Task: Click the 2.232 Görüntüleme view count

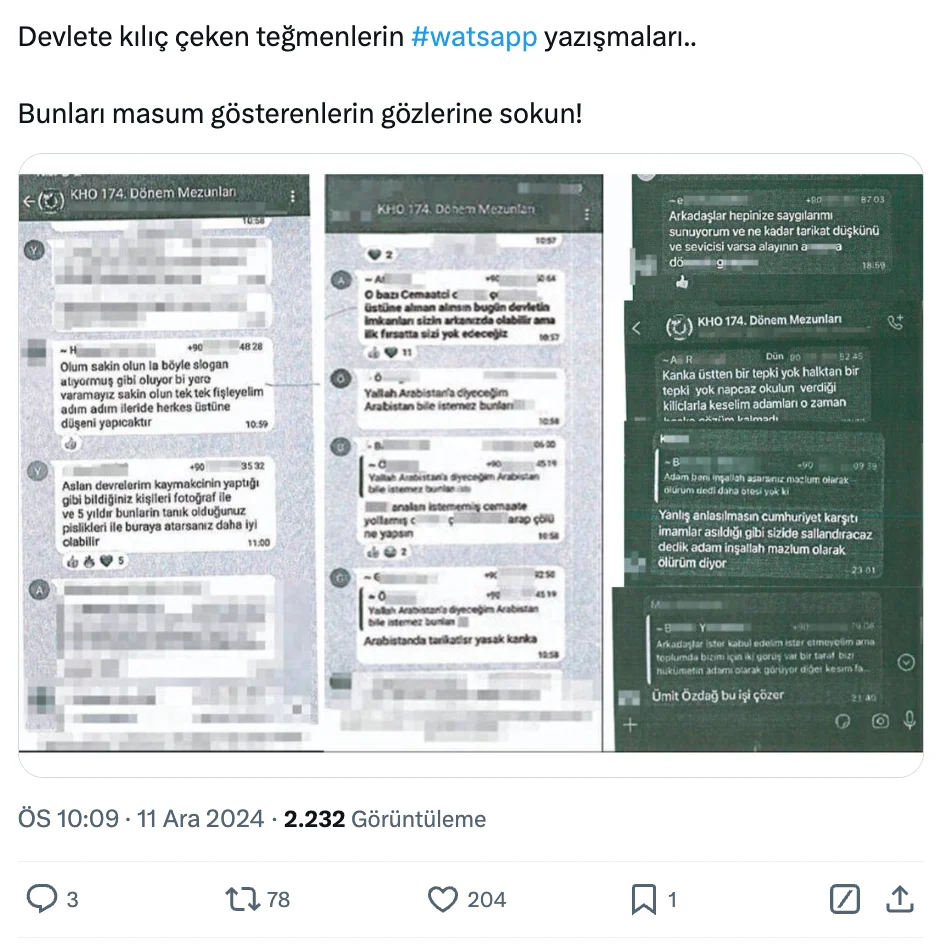Action: point(385,819)
